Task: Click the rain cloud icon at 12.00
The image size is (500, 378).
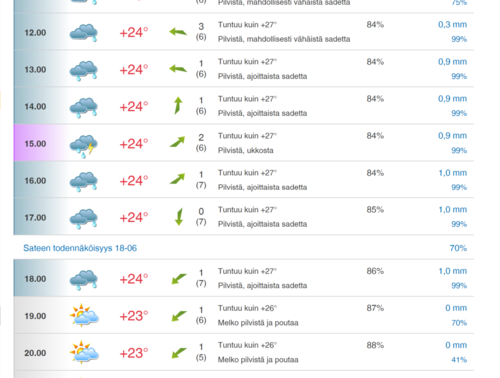Action: [x=84, y=33]
